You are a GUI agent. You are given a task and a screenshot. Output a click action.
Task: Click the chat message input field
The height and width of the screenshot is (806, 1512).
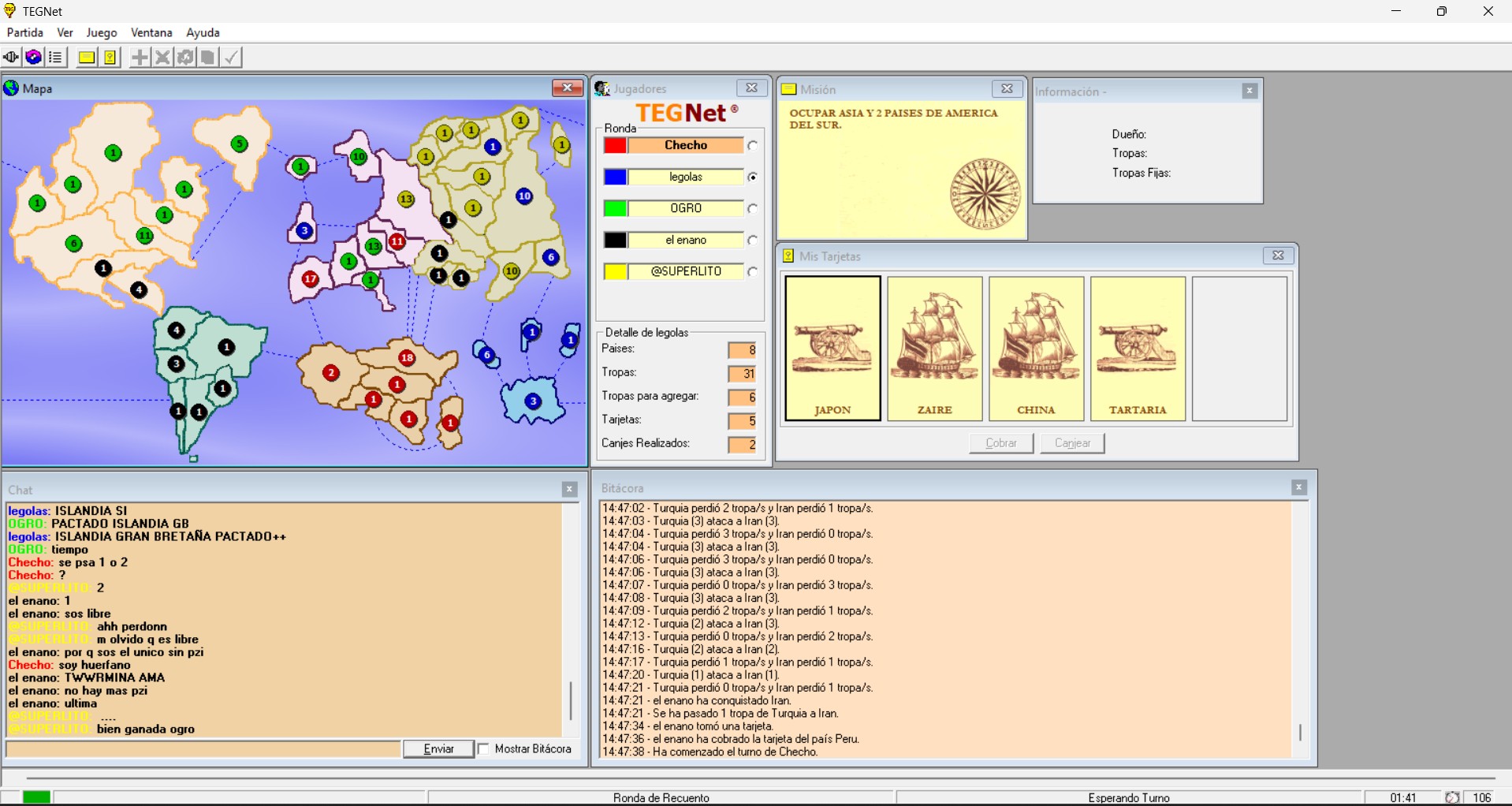point(203,749)
